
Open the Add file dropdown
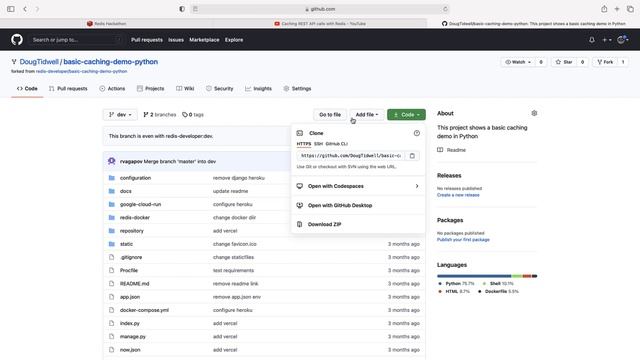tap(367, 115)
